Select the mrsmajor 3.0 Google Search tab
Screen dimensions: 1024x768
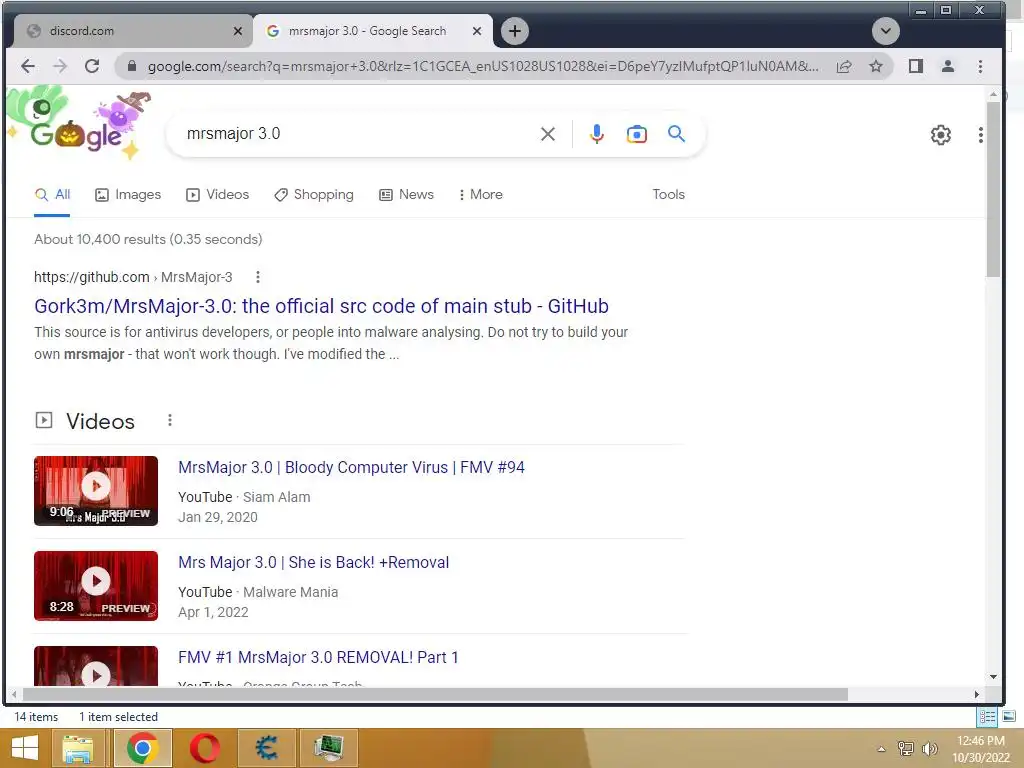coord(372,31)
